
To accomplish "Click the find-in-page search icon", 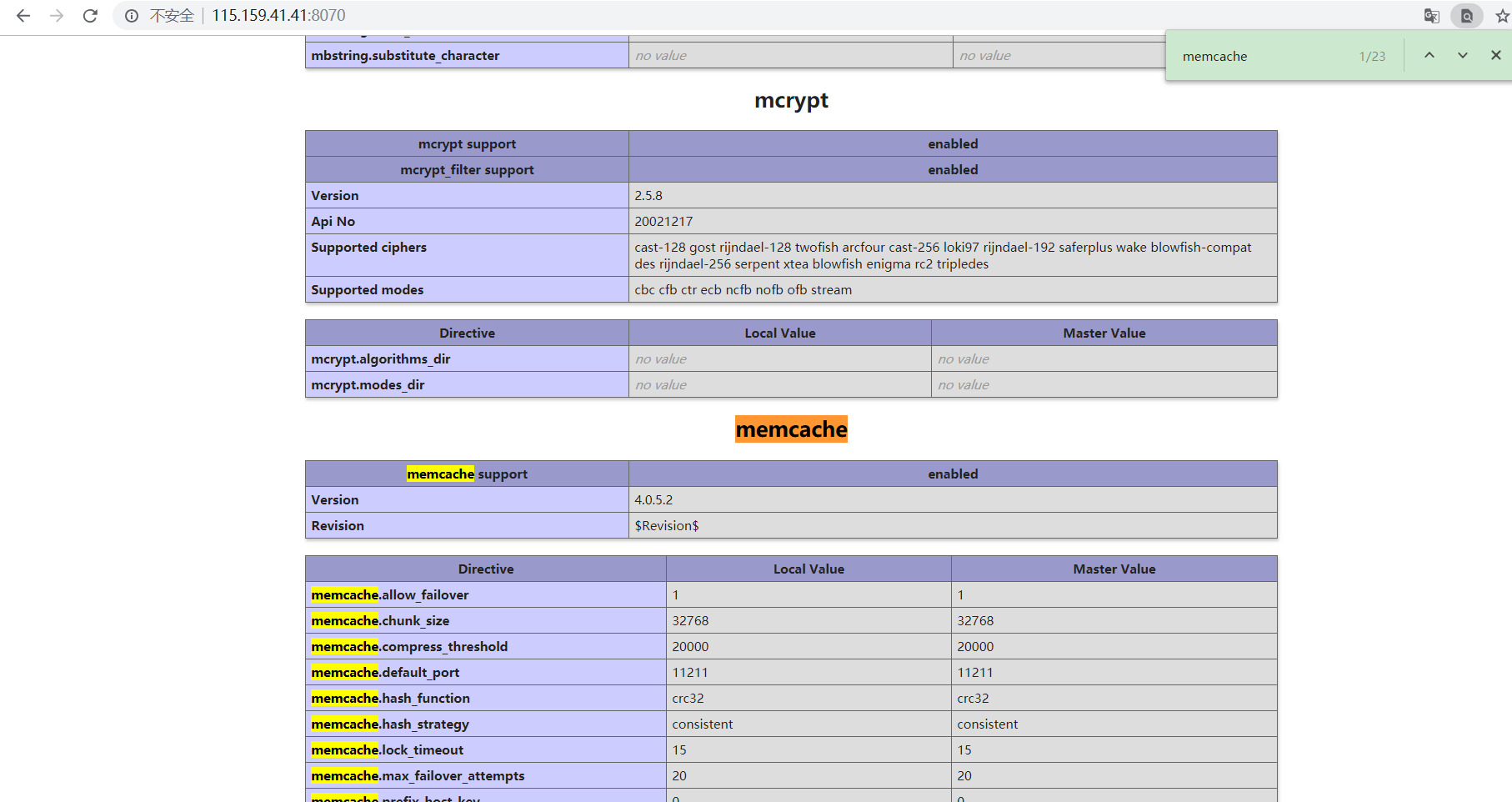I will coord(1467,16).
